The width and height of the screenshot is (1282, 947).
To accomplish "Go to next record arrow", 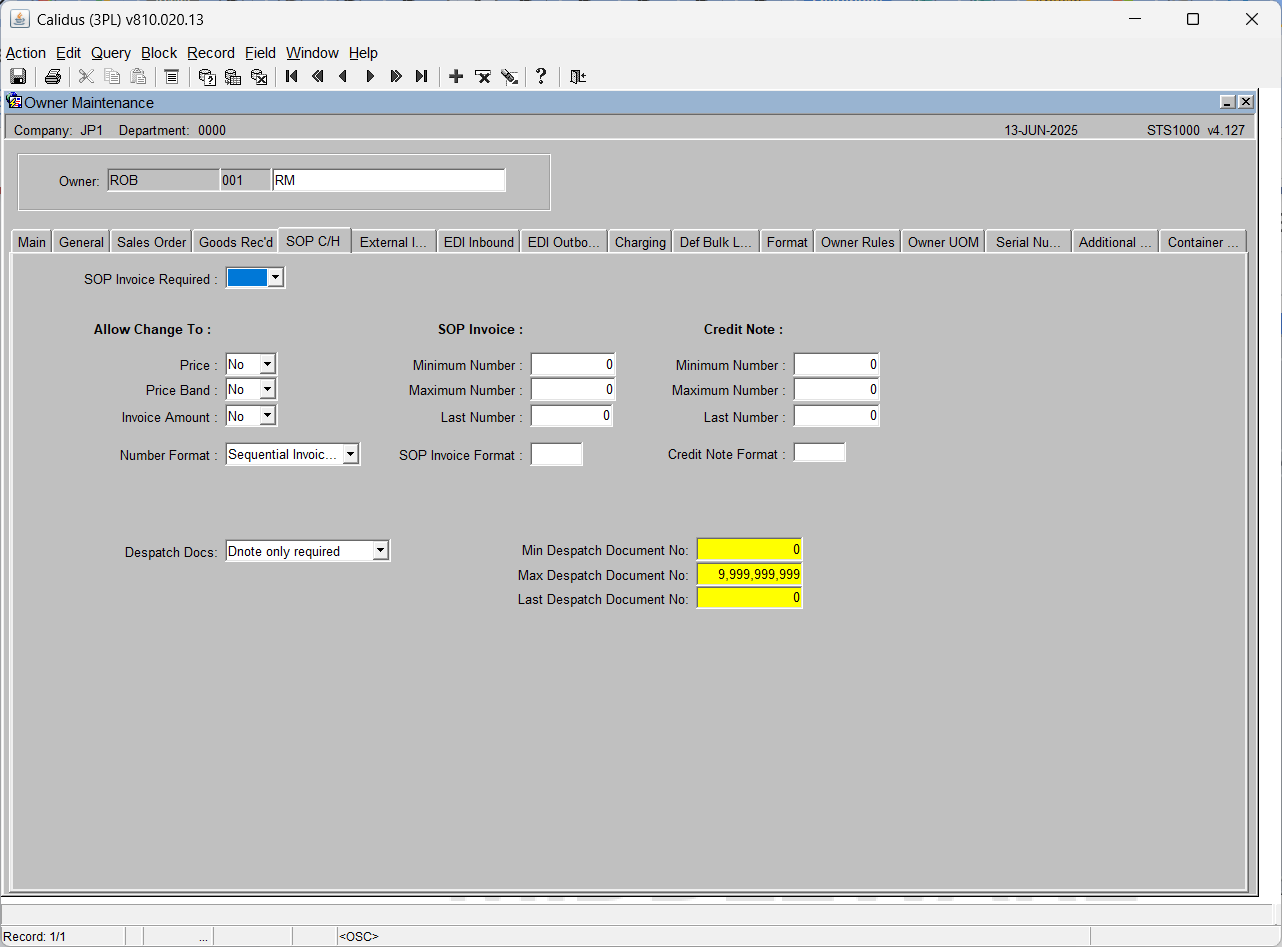I will click(370, 76).
